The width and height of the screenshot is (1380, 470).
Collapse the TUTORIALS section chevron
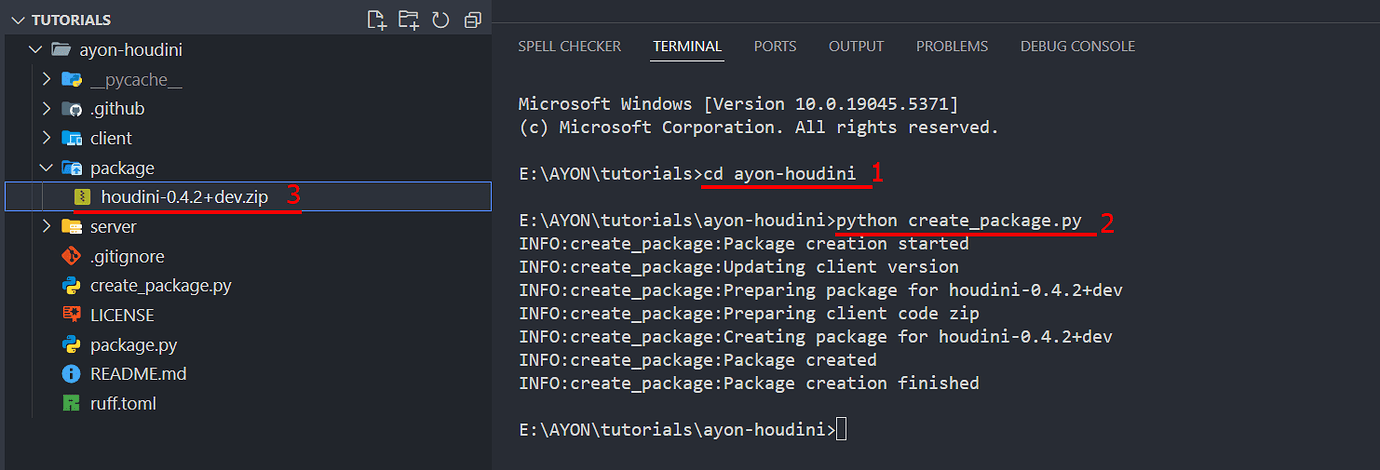pyautogui.click(x=16, y=20)
